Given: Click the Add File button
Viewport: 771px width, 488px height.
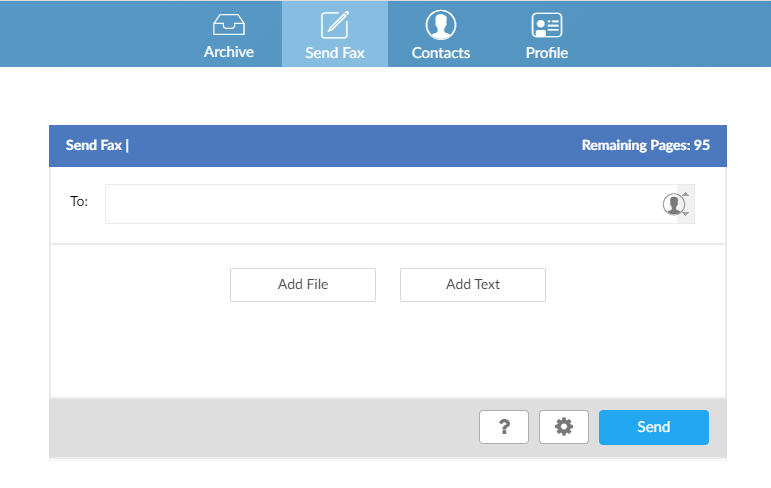Looking at the screenshot, I should pos(303,285).
